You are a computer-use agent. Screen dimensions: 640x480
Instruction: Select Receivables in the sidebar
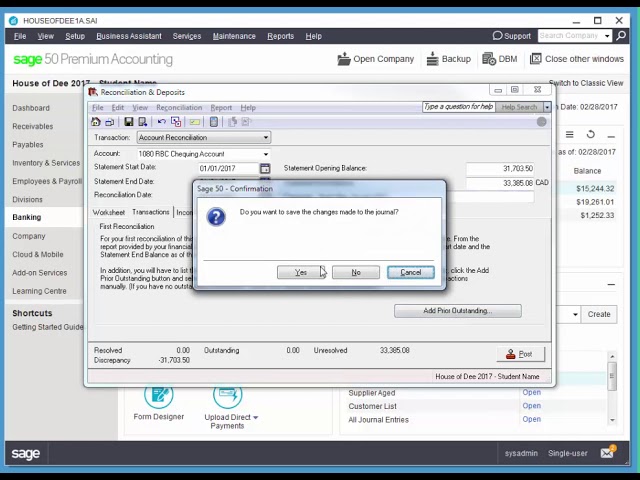tap(33, 127)
